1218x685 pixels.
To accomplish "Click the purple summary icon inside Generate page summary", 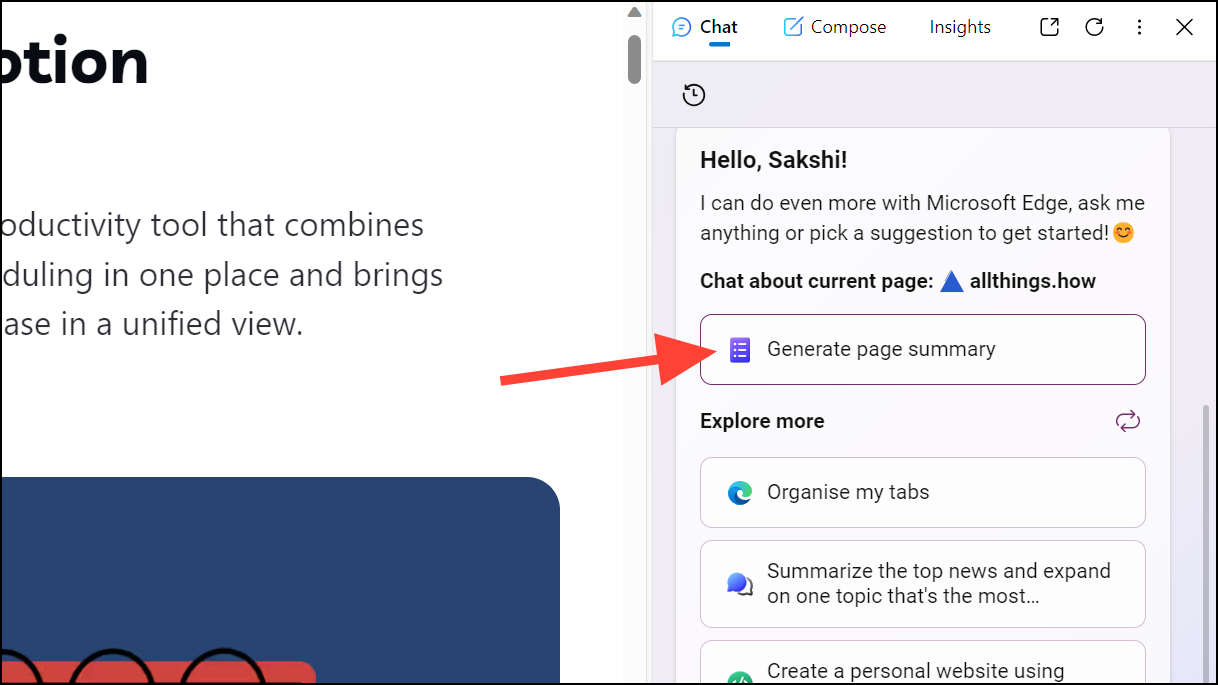I will (739, 349).
